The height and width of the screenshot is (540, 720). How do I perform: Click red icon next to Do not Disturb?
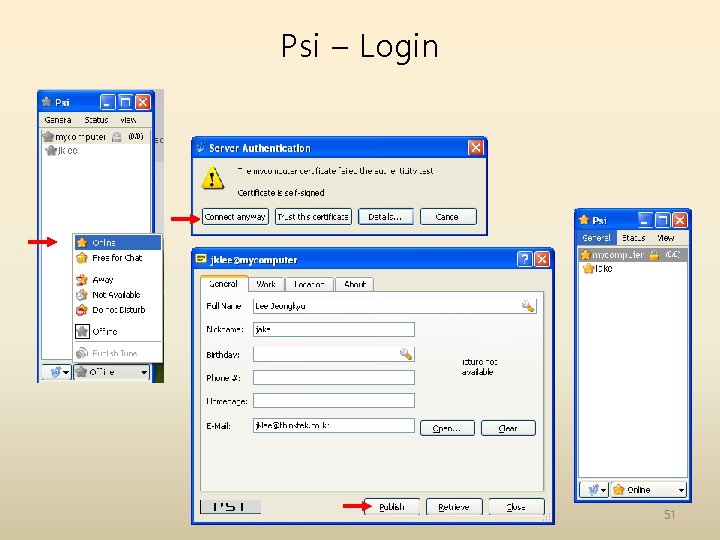pyautogui.click(x=82, y=310)
